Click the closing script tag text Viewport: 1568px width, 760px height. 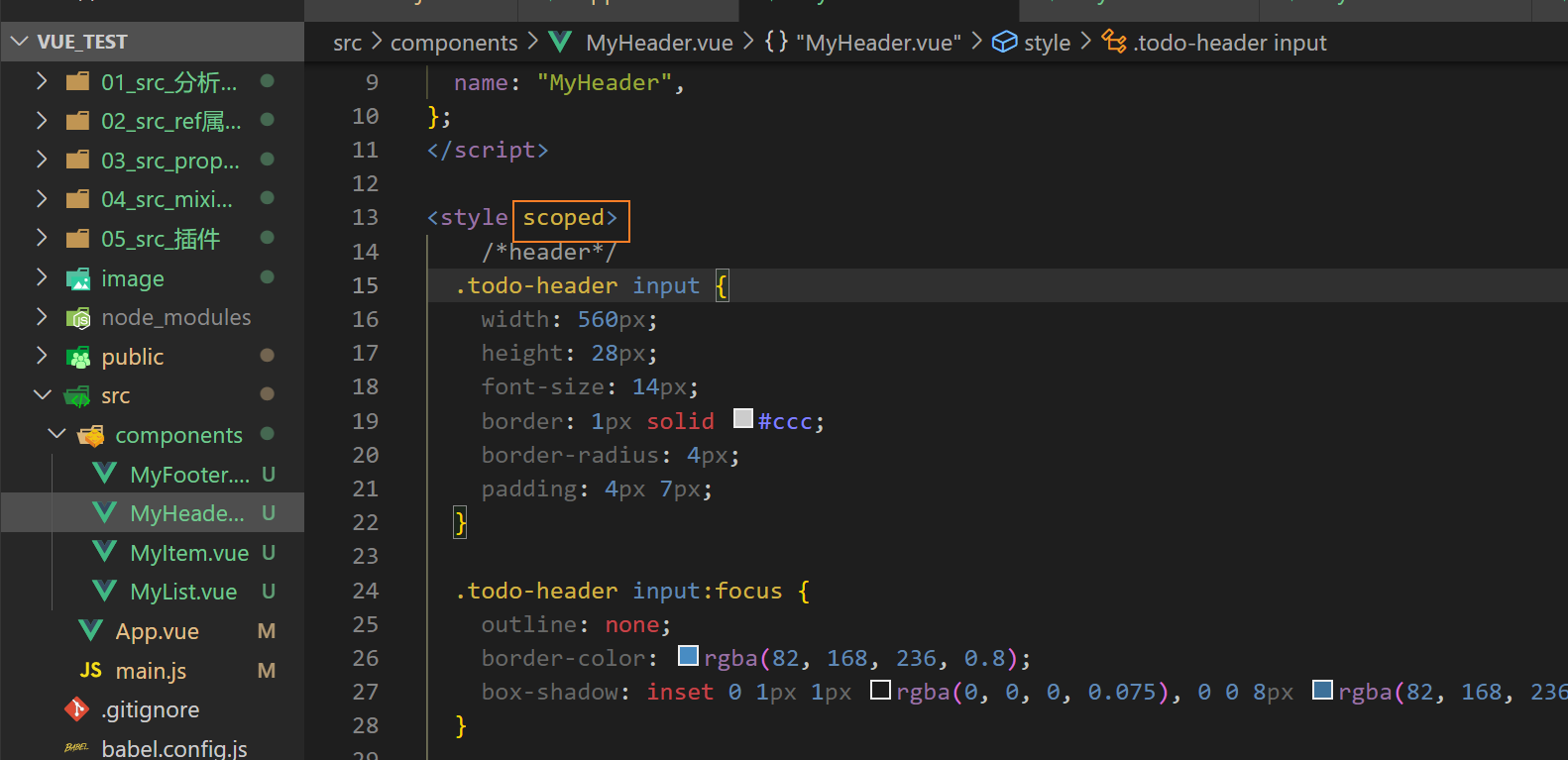pos(488,150)
